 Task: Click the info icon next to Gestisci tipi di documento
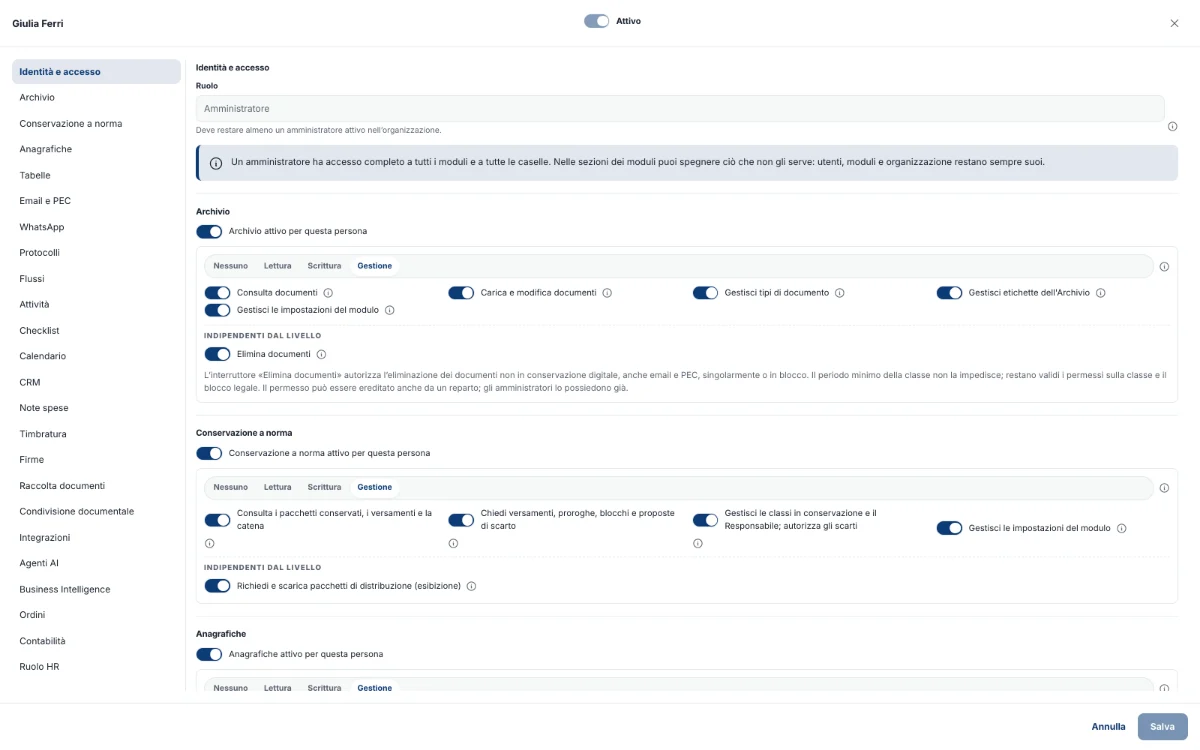[x=839, y=293]
